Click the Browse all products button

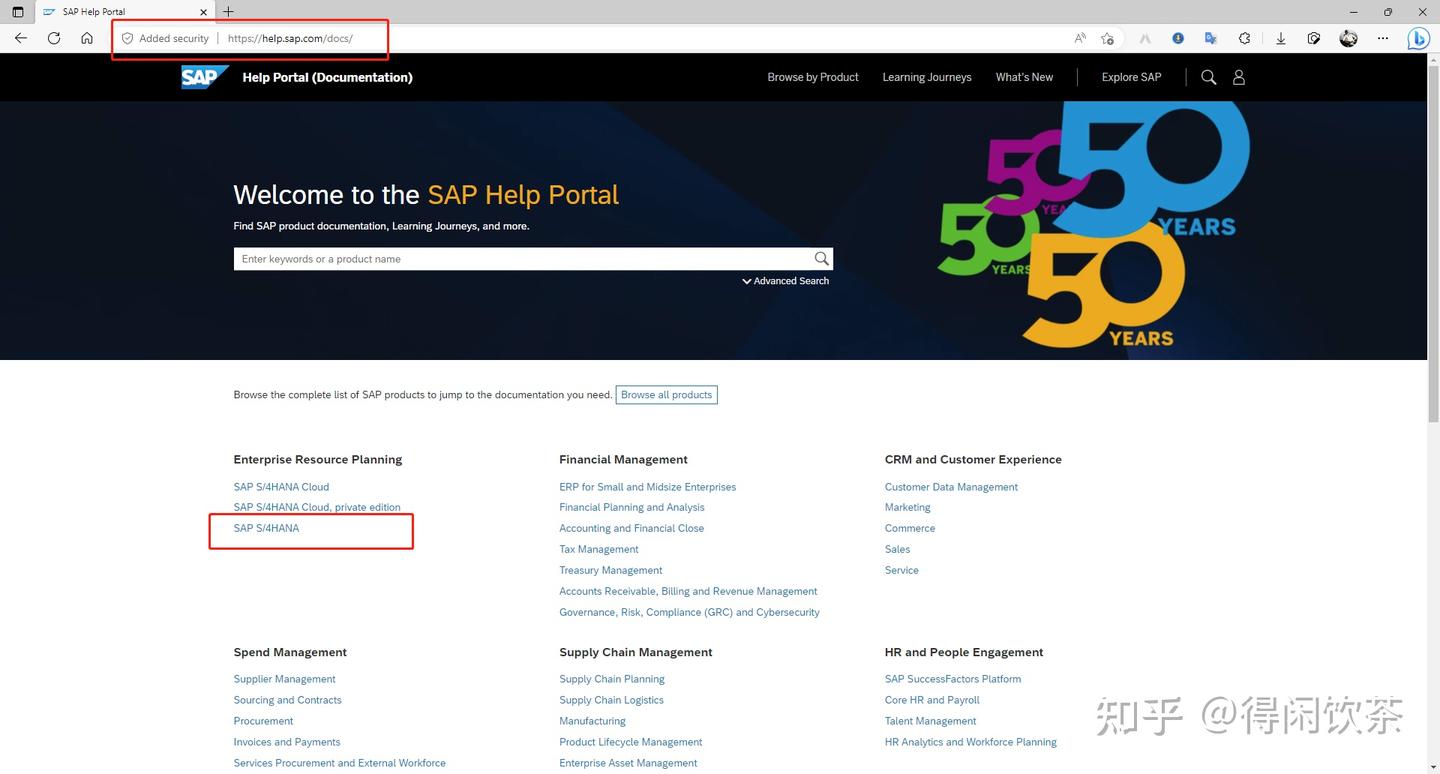666,394
